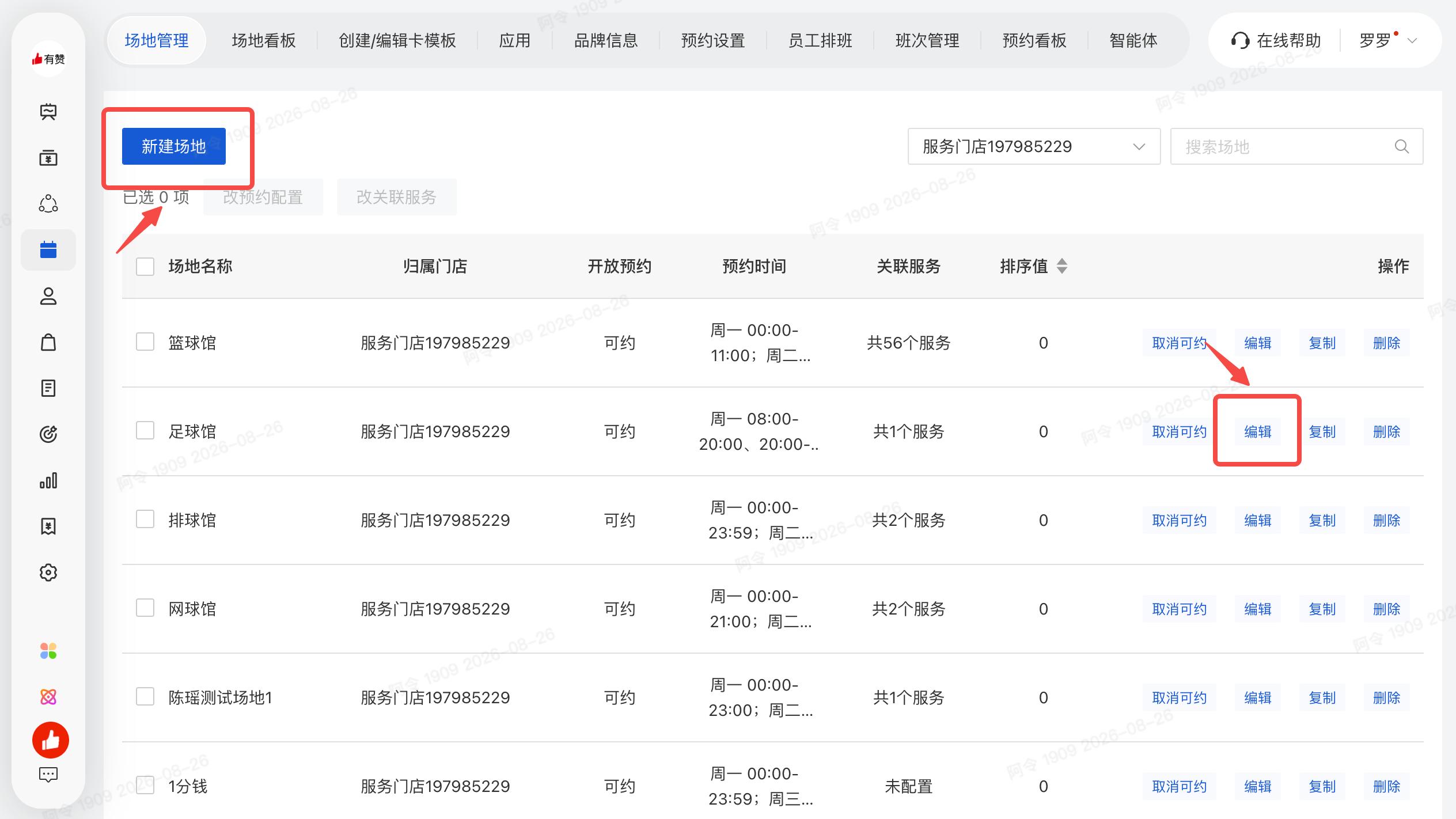This screenshot has height=819, width=1456.
Task: Click 复制 for 篮球馆
Action: [1322, 343]
